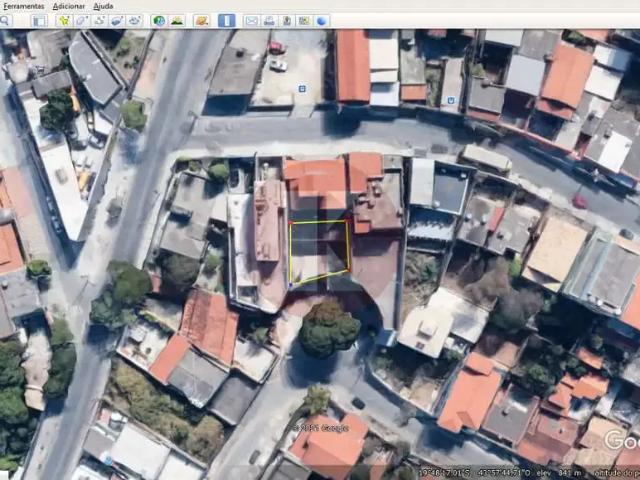
Task: Show historical imagery with clock icon
Action: 159,21
